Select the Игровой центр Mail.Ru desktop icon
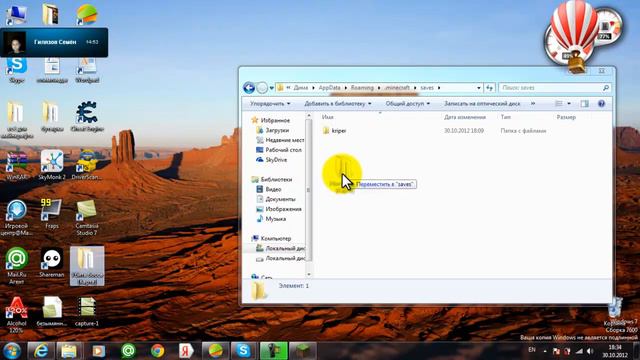640x360 pixels. [17, 217]
